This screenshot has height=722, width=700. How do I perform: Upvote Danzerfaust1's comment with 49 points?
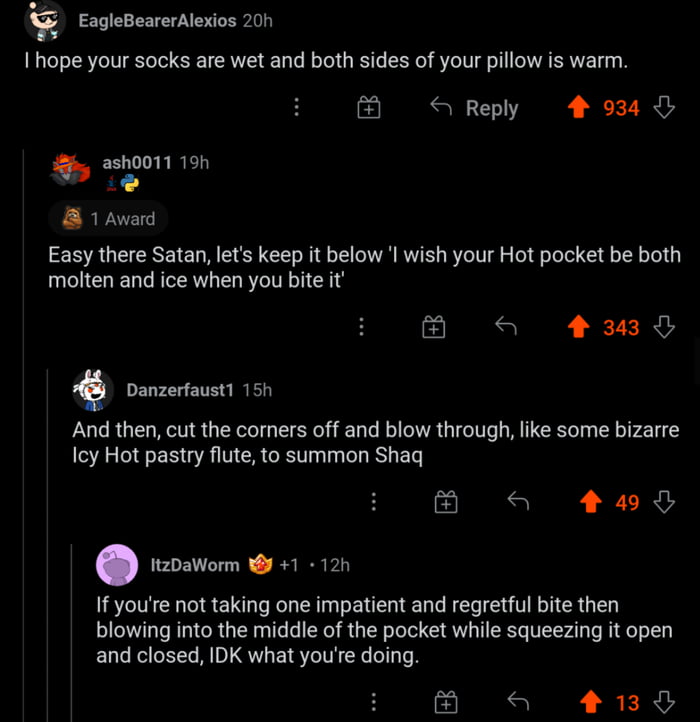pyautogui.click(x=591, y=502)
